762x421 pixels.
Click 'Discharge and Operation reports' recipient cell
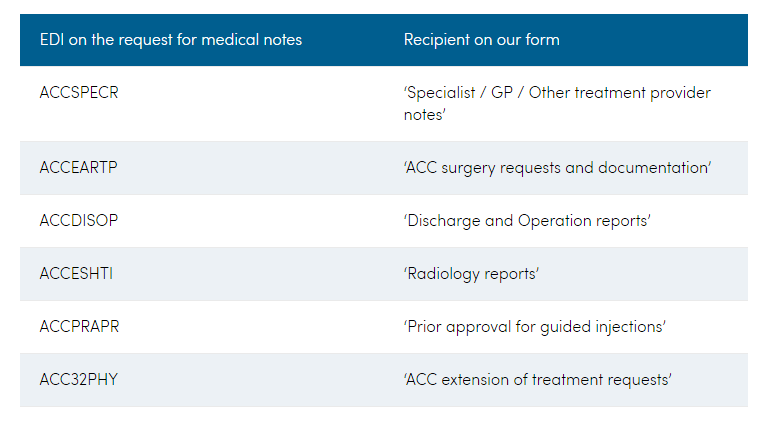(x=527, y=221)
